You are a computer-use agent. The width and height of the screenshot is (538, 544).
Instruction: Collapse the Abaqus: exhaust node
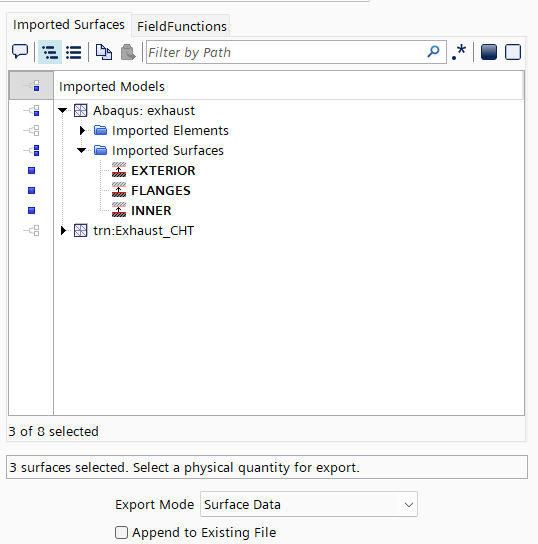(x=62, y=111)
